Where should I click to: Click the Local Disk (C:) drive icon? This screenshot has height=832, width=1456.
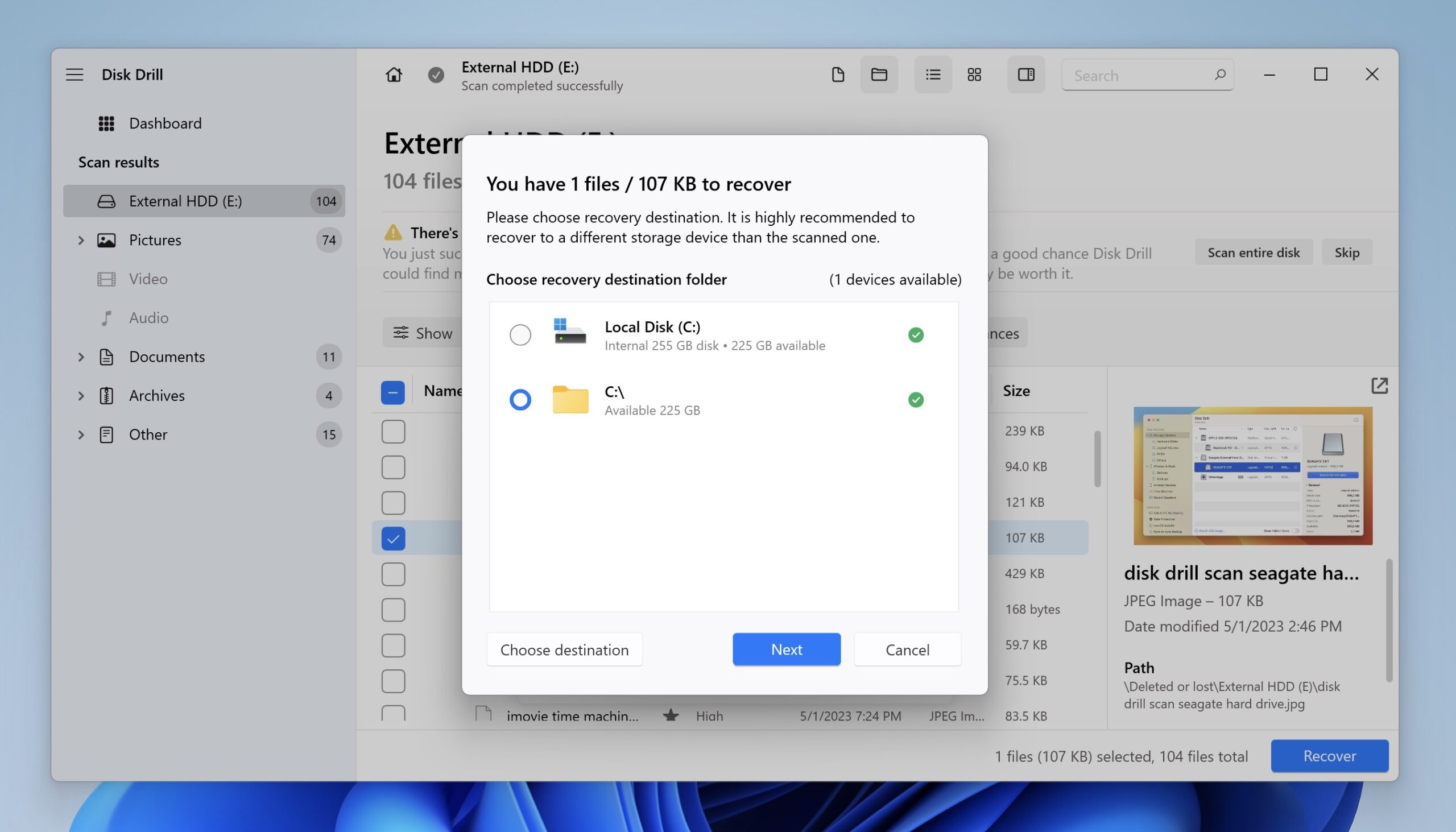(570, 331)
